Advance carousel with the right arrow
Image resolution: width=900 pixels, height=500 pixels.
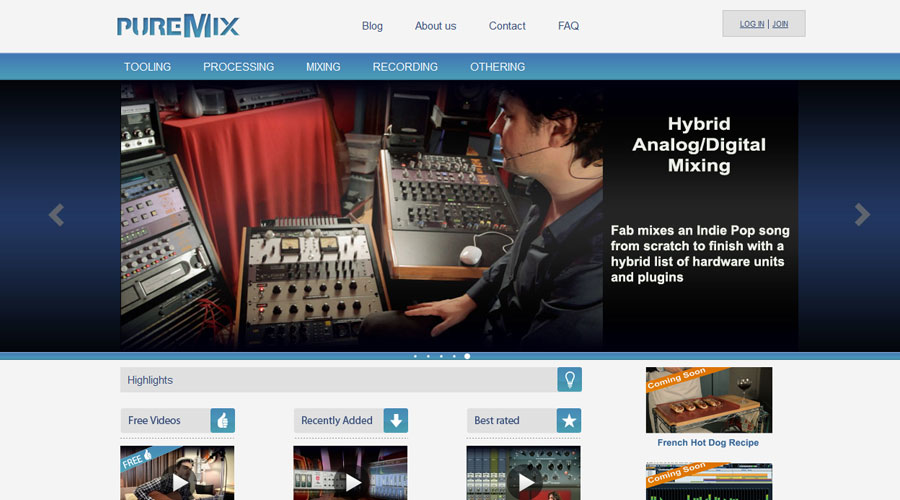[862, 215]
